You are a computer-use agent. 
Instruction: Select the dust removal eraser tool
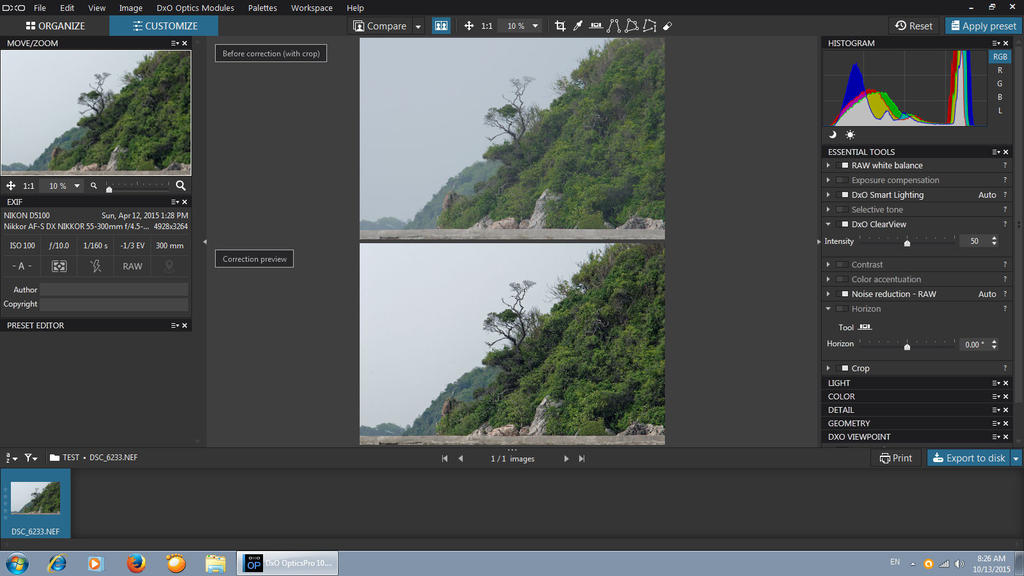(667, 26)
